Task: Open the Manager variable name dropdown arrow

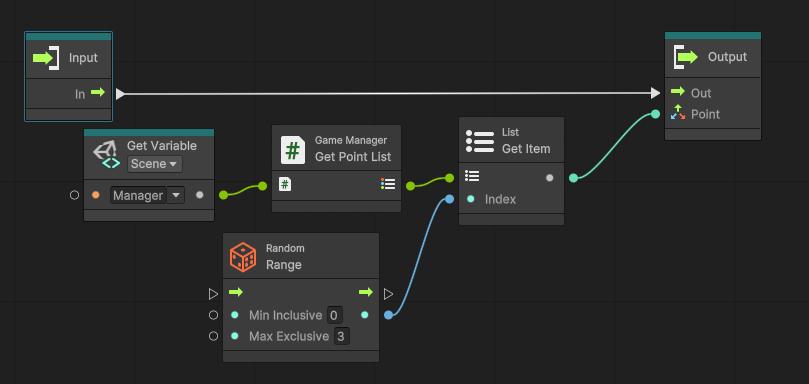Action: (x=176, y=195)
